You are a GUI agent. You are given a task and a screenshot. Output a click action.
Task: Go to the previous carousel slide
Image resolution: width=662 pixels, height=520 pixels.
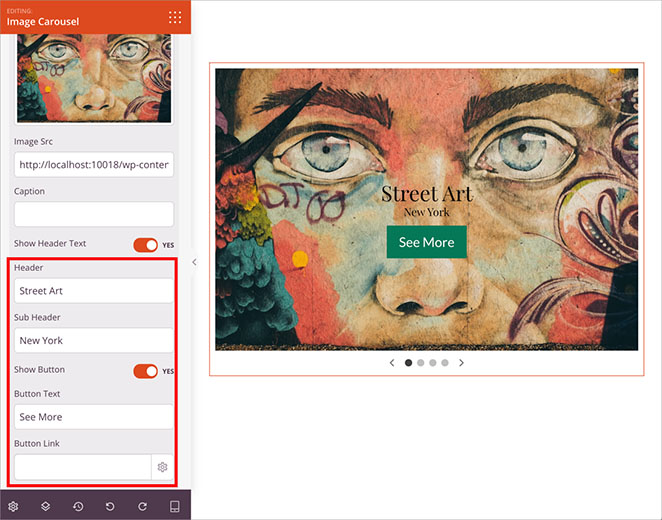click(392, 363)
